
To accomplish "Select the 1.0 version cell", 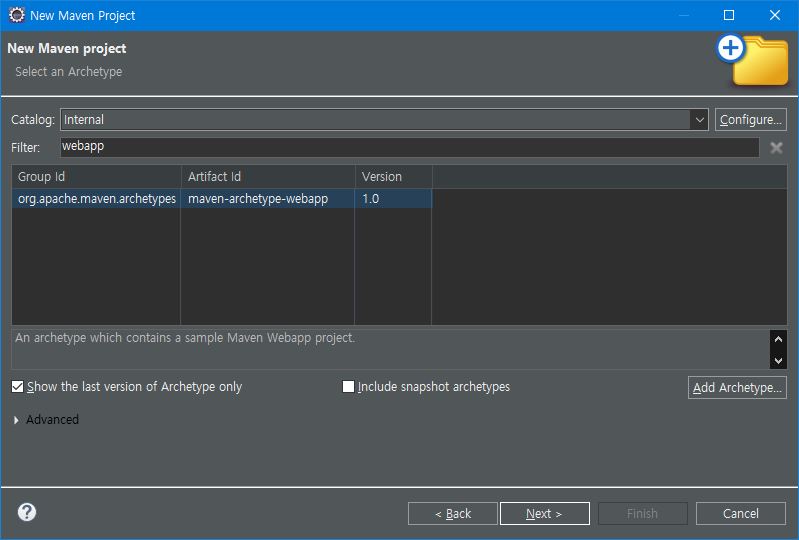I will (x=393, y=199).
